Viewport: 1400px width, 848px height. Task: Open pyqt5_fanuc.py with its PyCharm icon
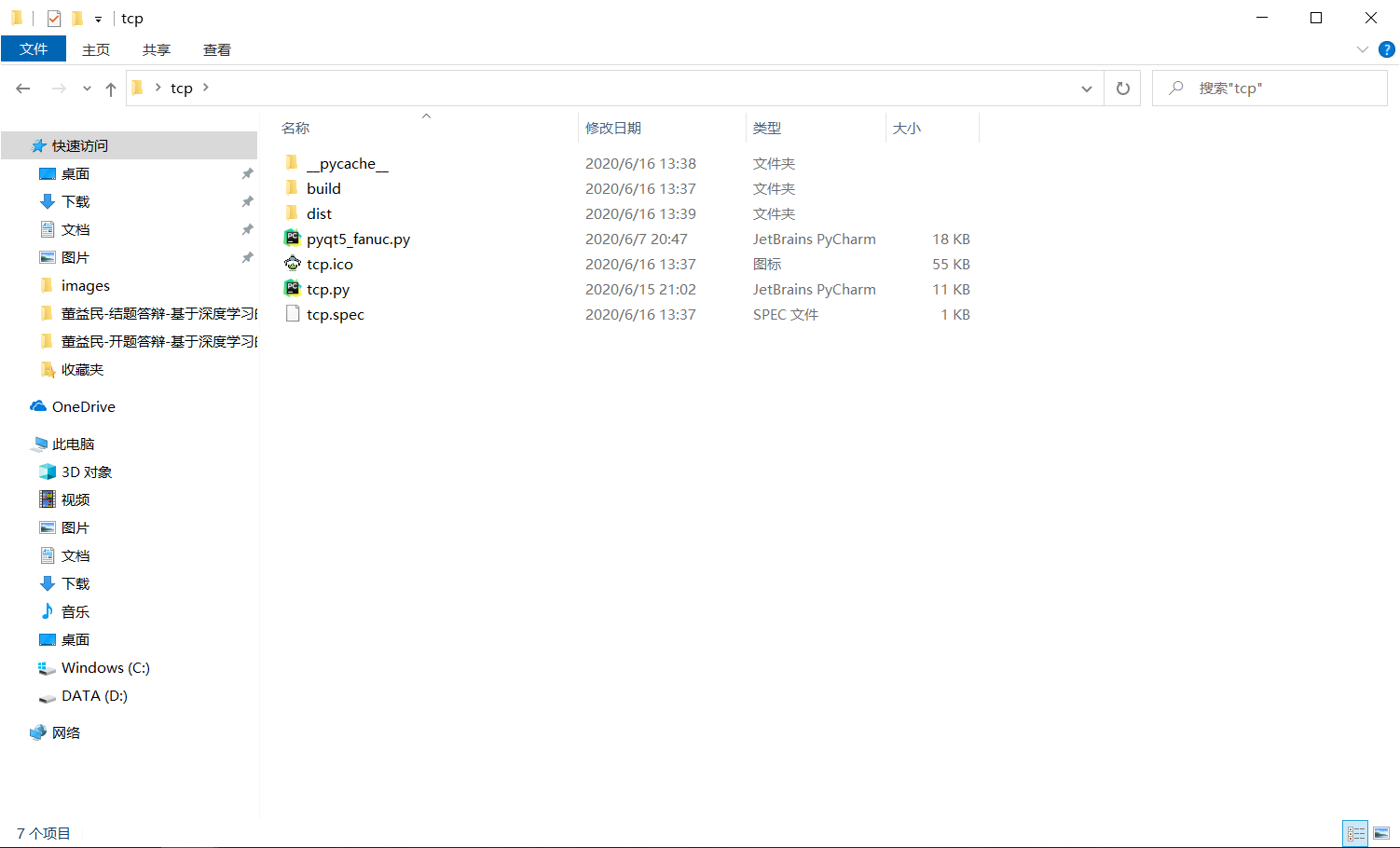[x=292, y=239]
